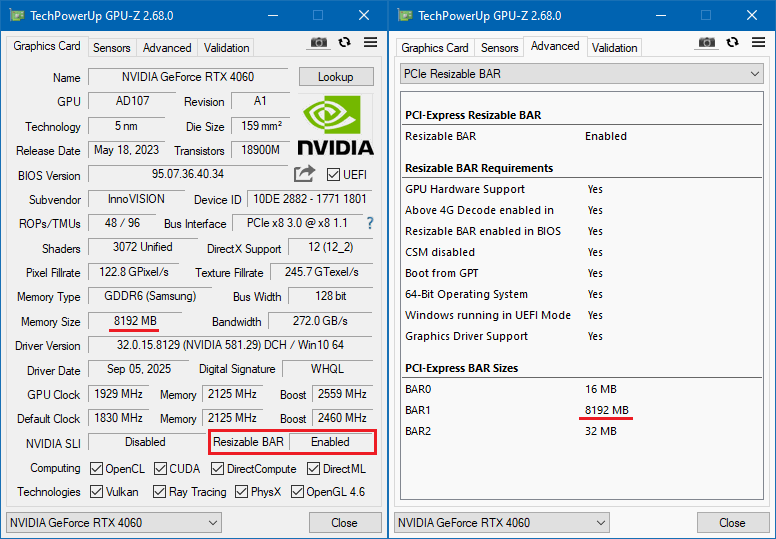Click the screenshot camera icon in left window
776x539 pixels.
[319, 43]
